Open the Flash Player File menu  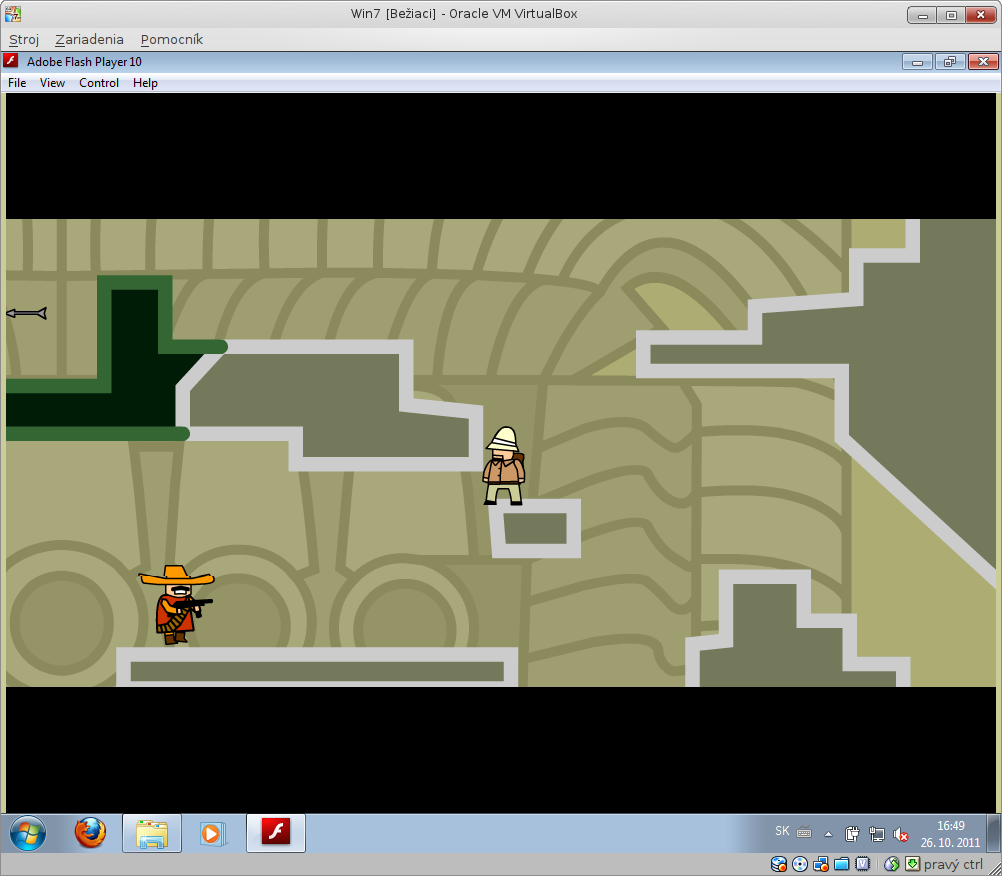pyautogui.click(x=17, y=83)
